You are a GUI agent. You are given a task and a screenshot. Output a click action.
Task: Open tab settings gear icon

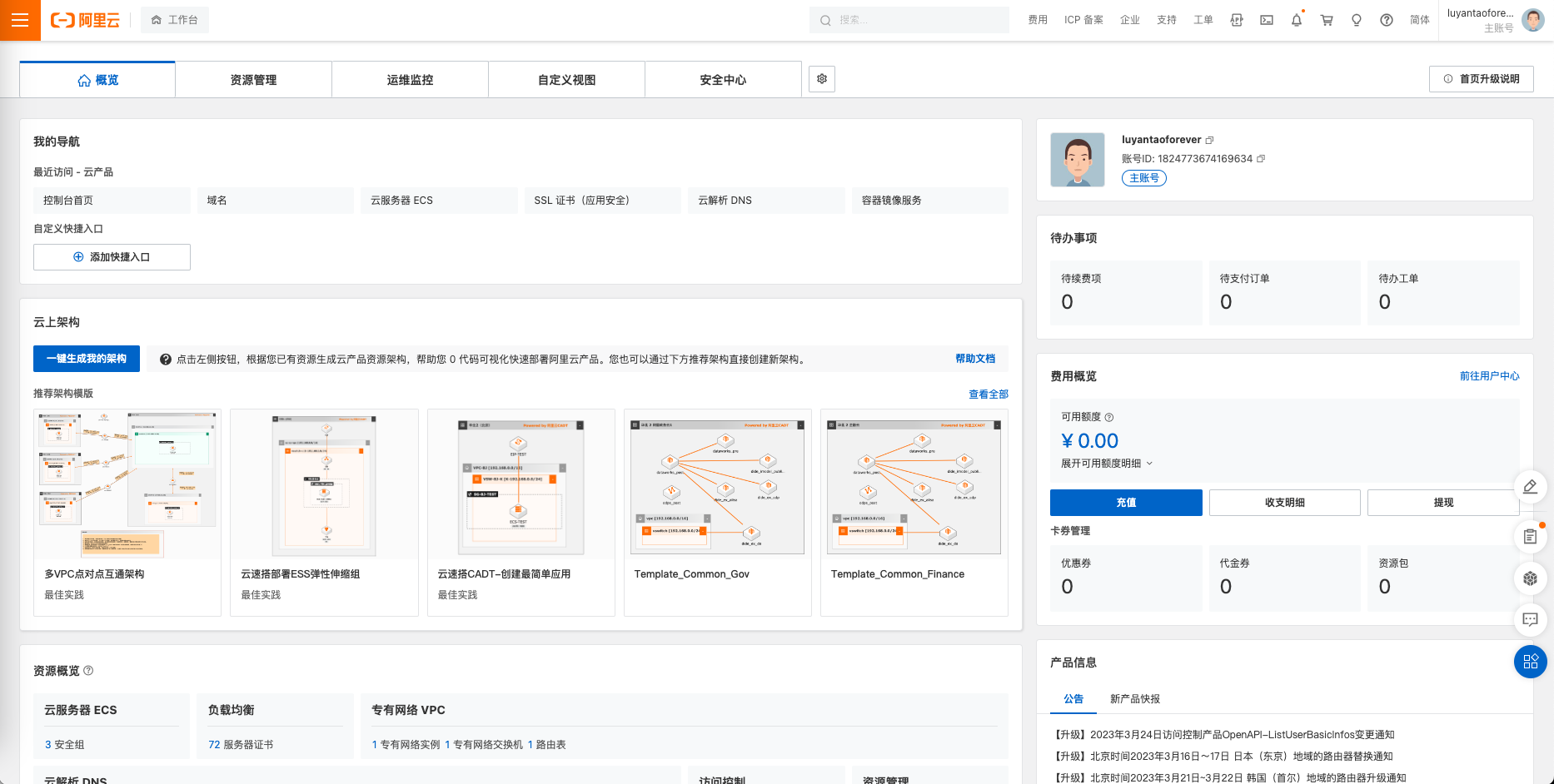(x=822, y=79)
